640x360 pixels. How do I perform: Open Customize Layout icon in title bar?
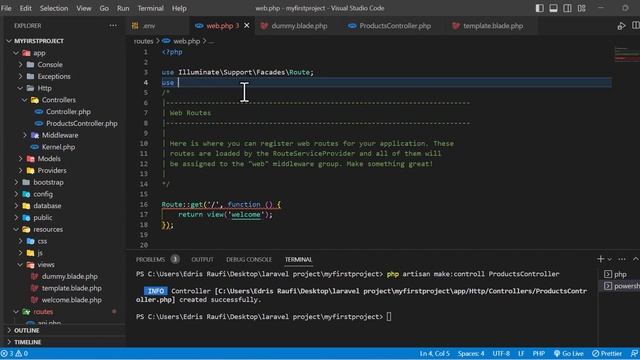point(582,8)
